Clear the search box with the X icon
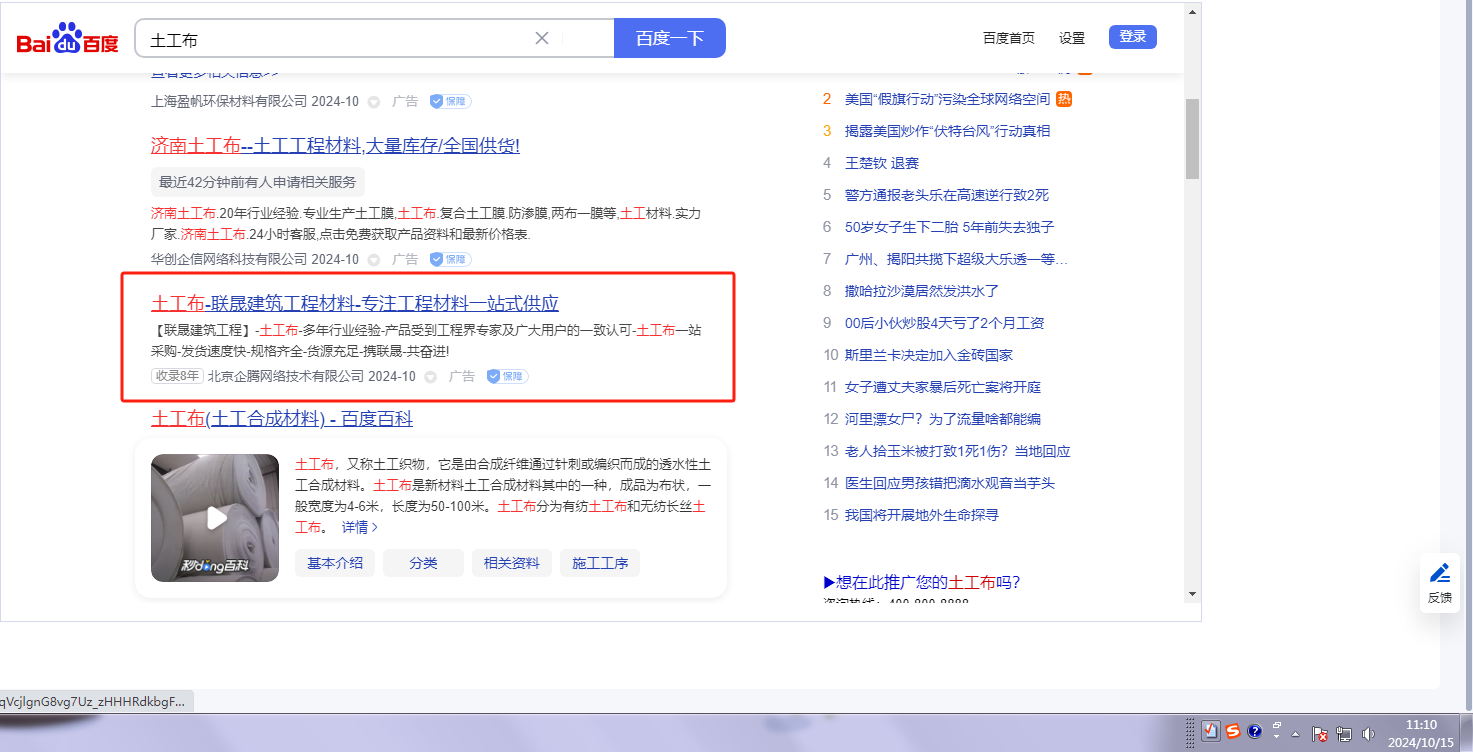Image resolution: width=1473 pixels, height=752 pixels. tap(542, 38)
